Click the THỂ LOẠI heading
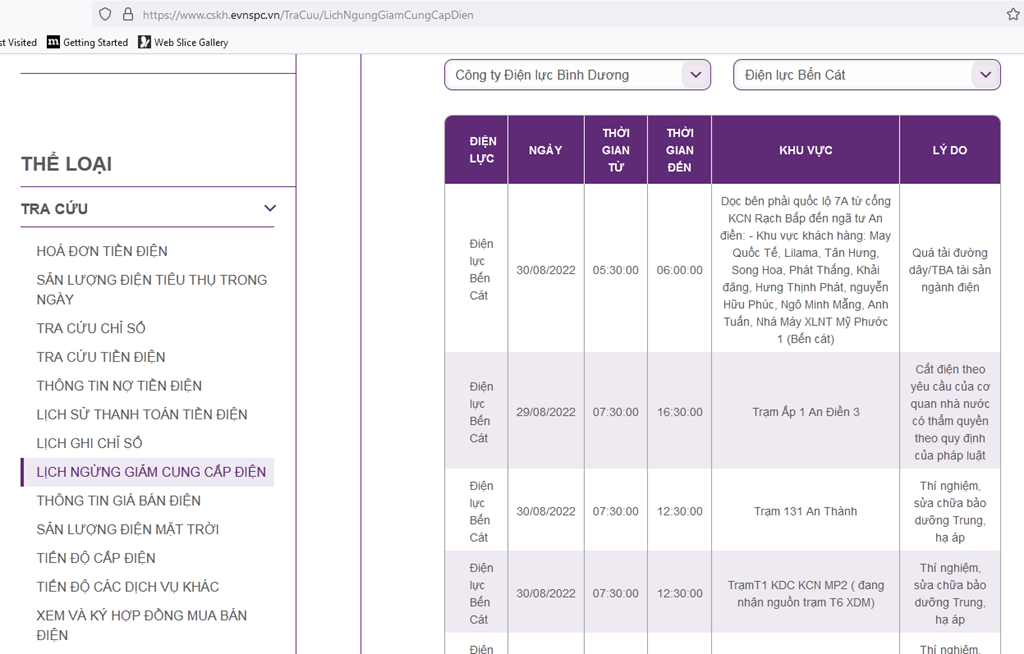Screen dimensions: 1024x654 pyautogui.click(x=67, y=164)
